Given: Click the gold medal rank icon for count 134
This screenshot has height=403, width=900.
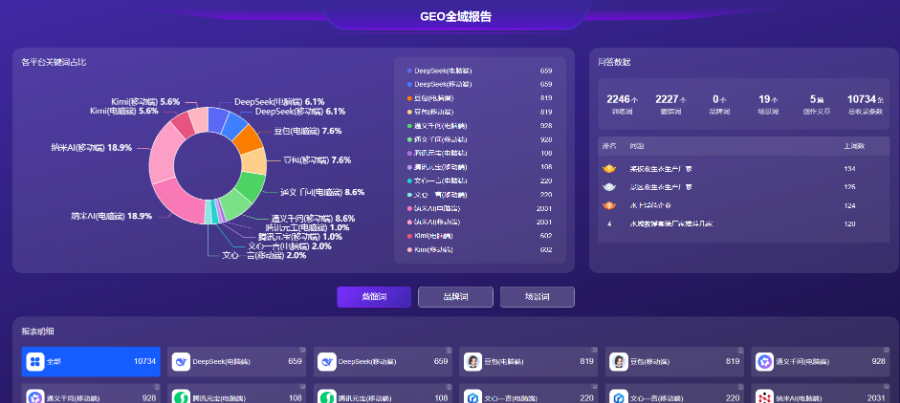Looking at the screenshot, I should [x=609, y=169].
